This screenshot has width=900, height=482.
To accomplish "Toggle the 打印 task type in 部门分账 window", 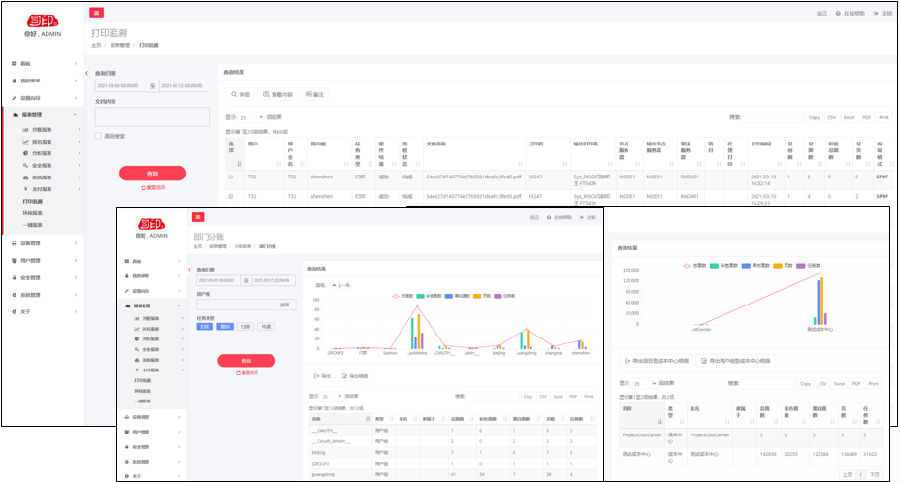I will click(x=205, y=326).
